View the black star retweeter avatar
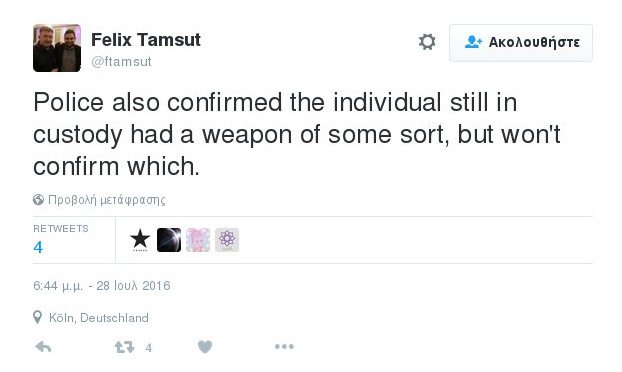 click(140, 240)
